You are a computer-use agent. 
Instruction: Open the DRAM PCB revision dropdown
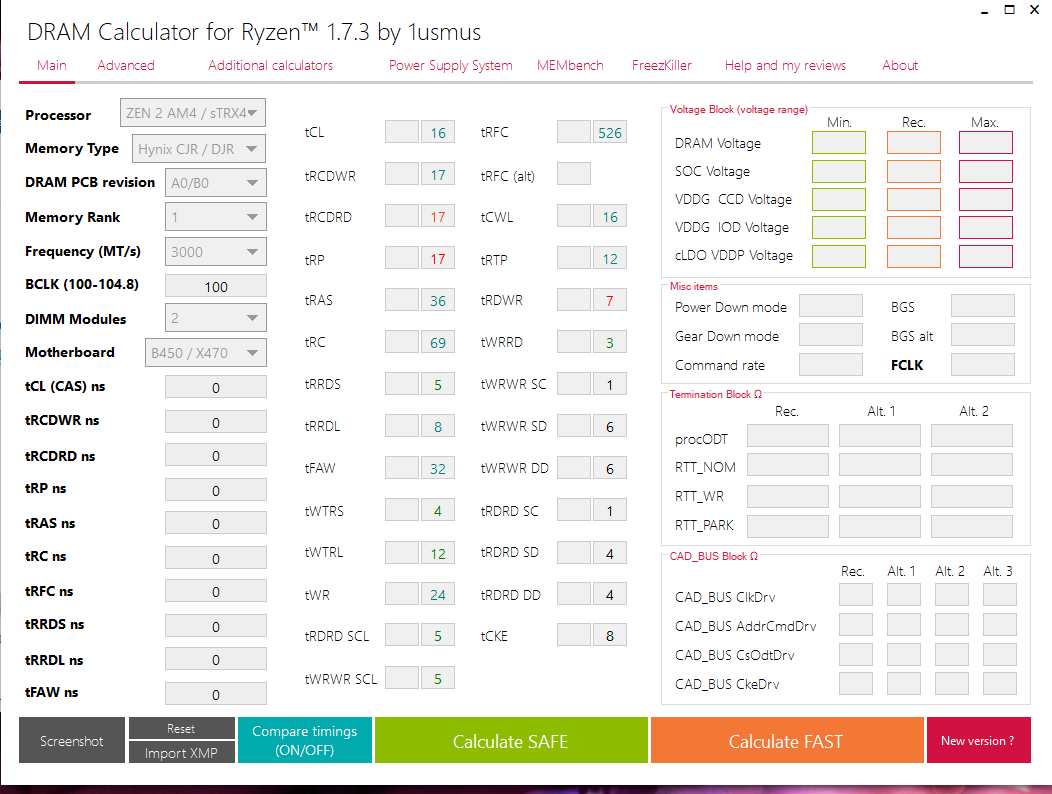click(x=215, y=183)
